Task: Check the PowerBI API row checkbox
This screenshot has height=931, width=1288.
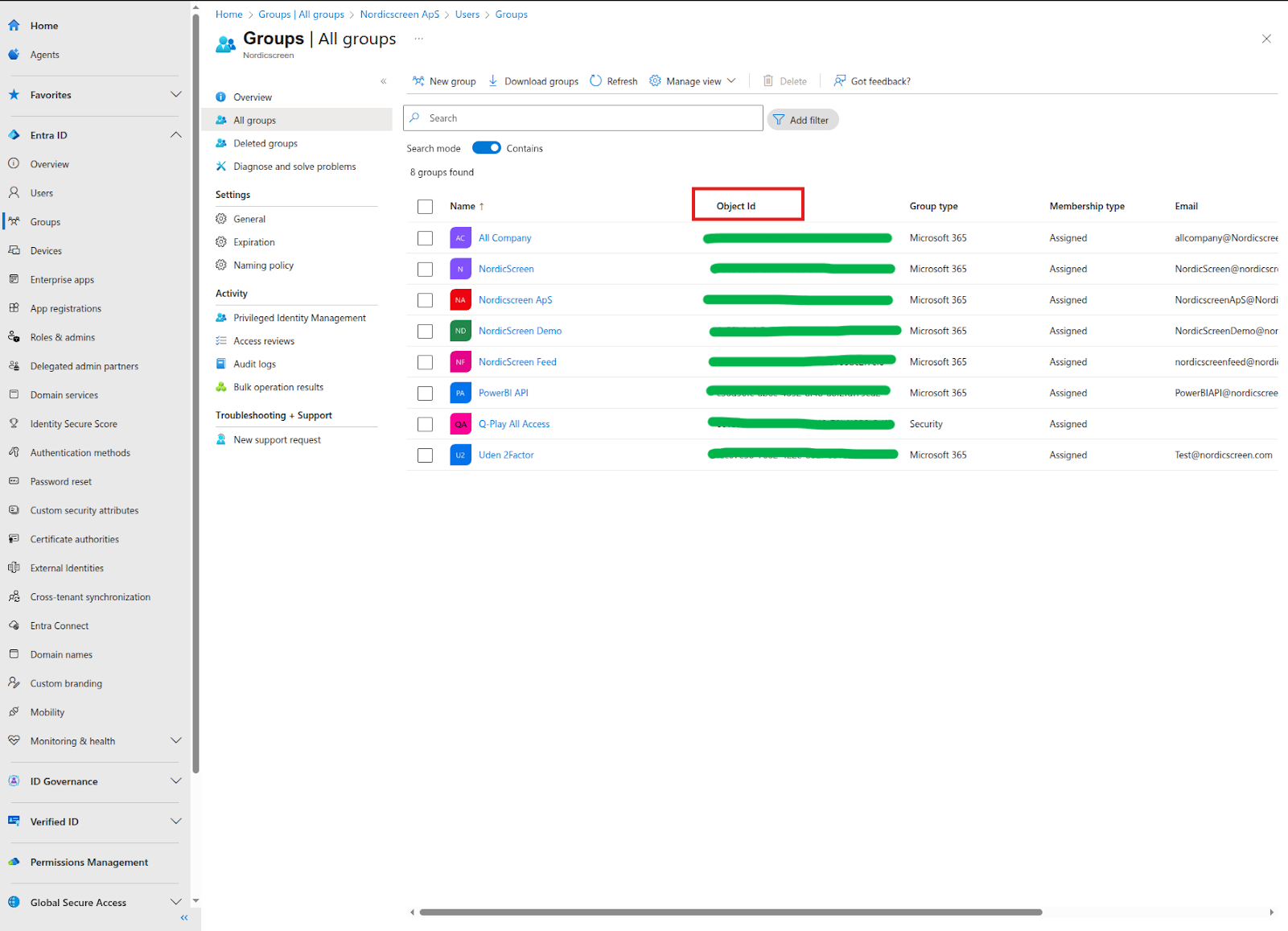Action: coord(425,393)
